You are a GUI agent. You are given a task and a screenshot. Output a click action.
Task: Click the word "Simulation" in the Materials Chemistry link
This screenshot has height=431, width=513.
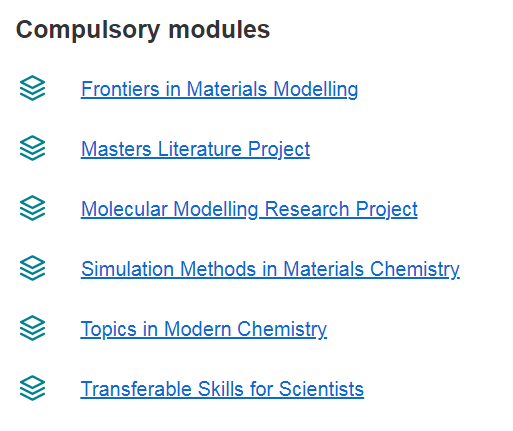click(127, 269)
